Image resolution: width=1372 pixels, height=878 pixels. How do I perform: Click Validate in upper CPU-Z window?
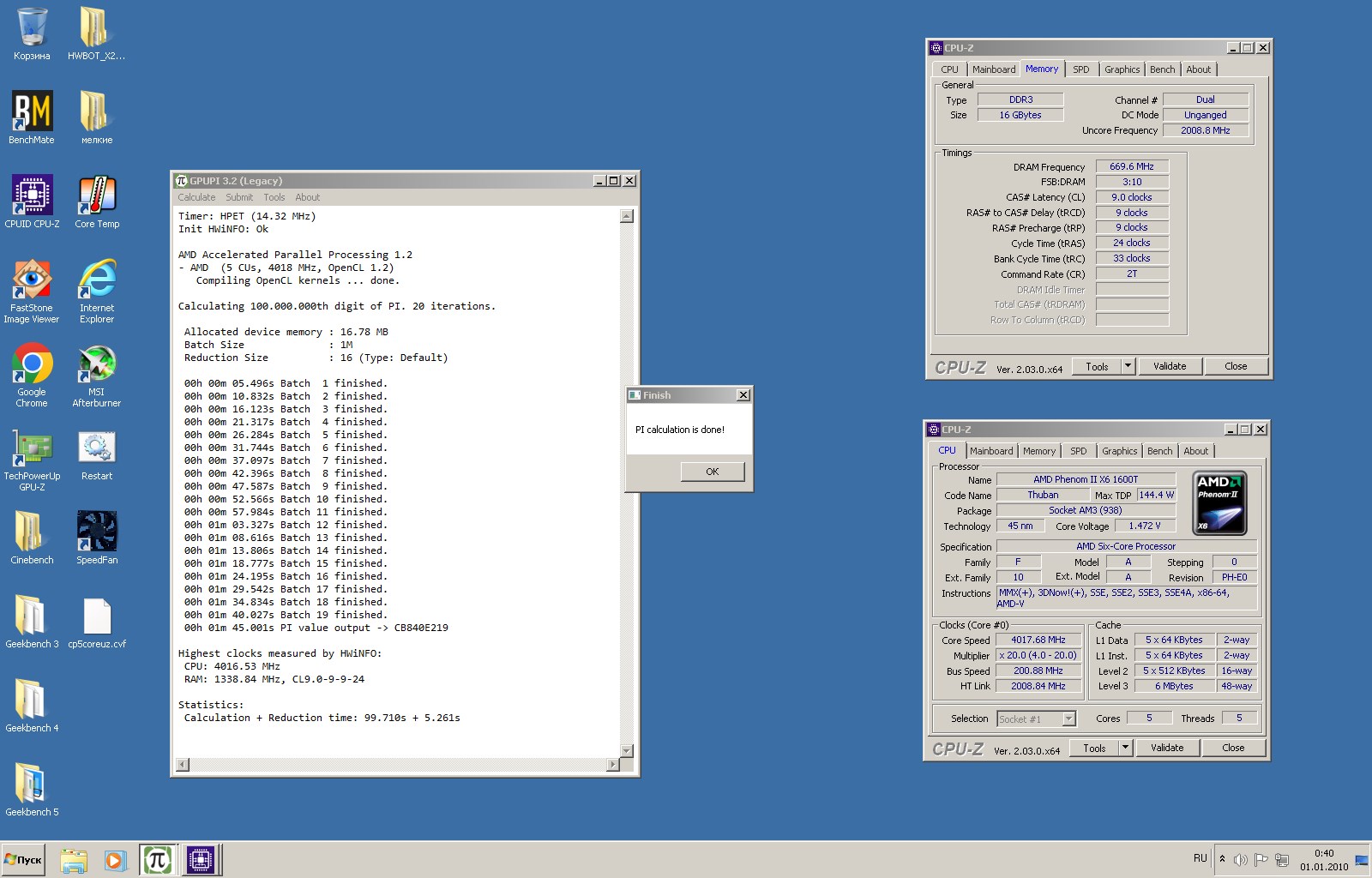point(1170,366)
